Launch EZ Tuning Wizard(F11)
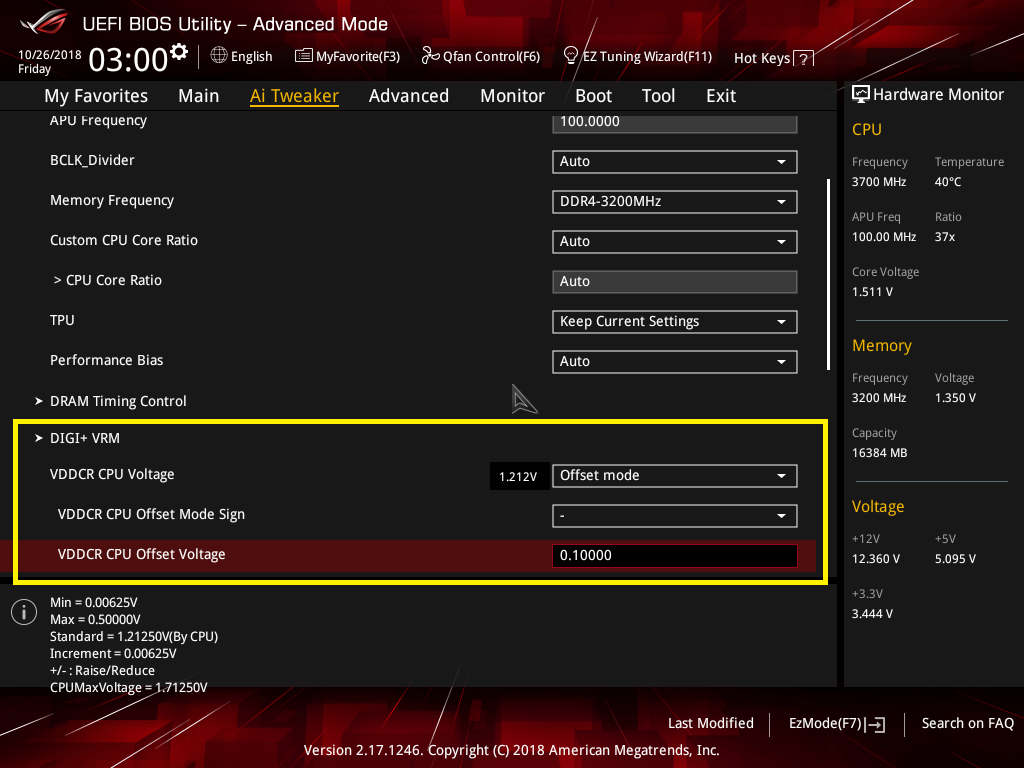The image size is (1024, 768). pos(647,57)
